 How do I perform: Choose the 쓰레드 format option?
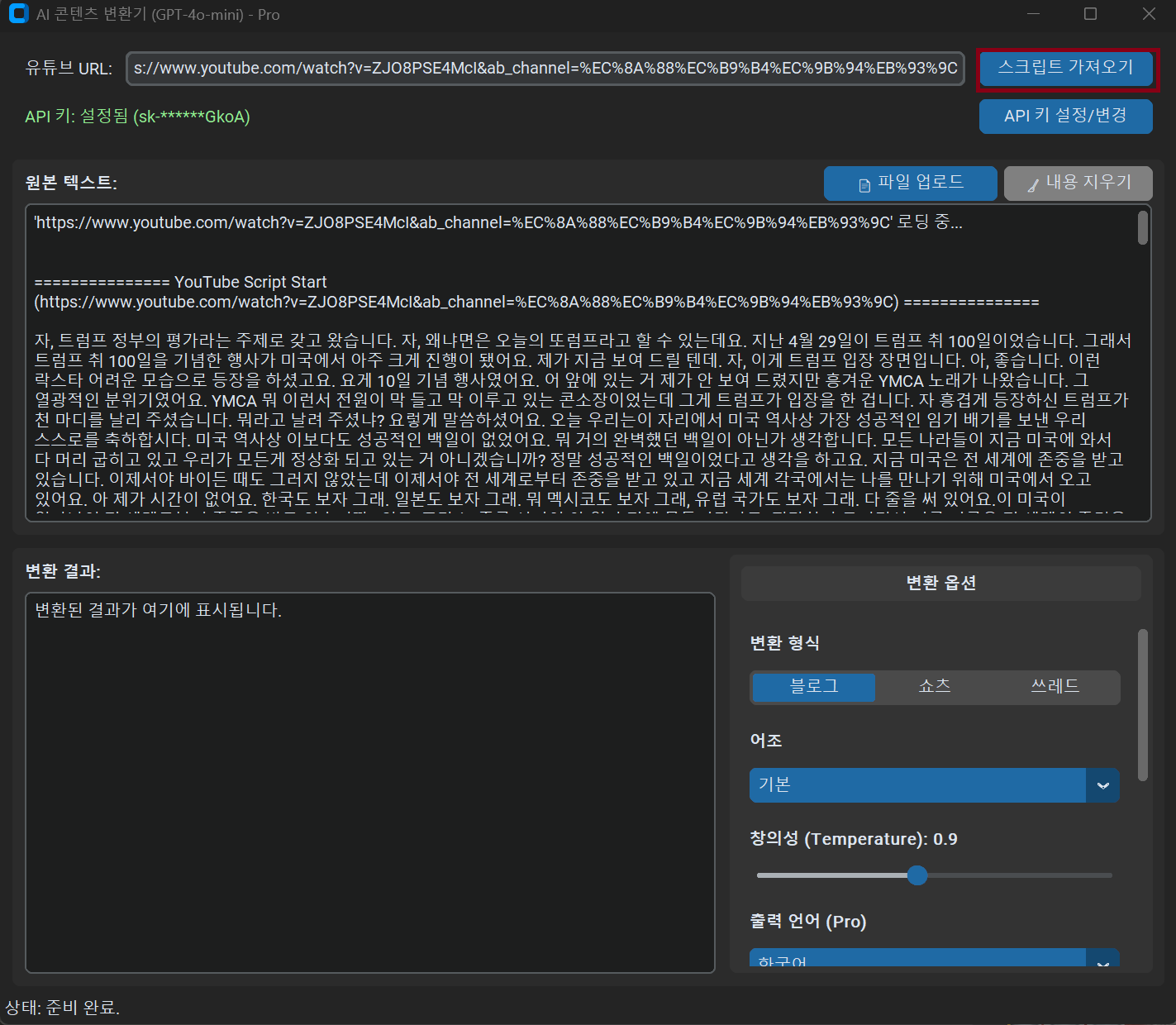click(1055, 687)
